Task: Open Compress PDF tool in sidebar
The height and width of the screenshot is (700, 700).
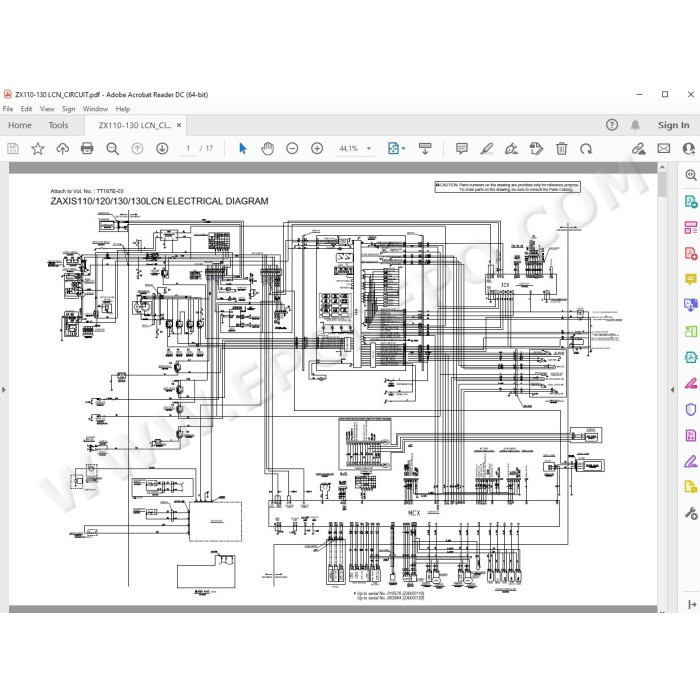Action: pos(691,357)
